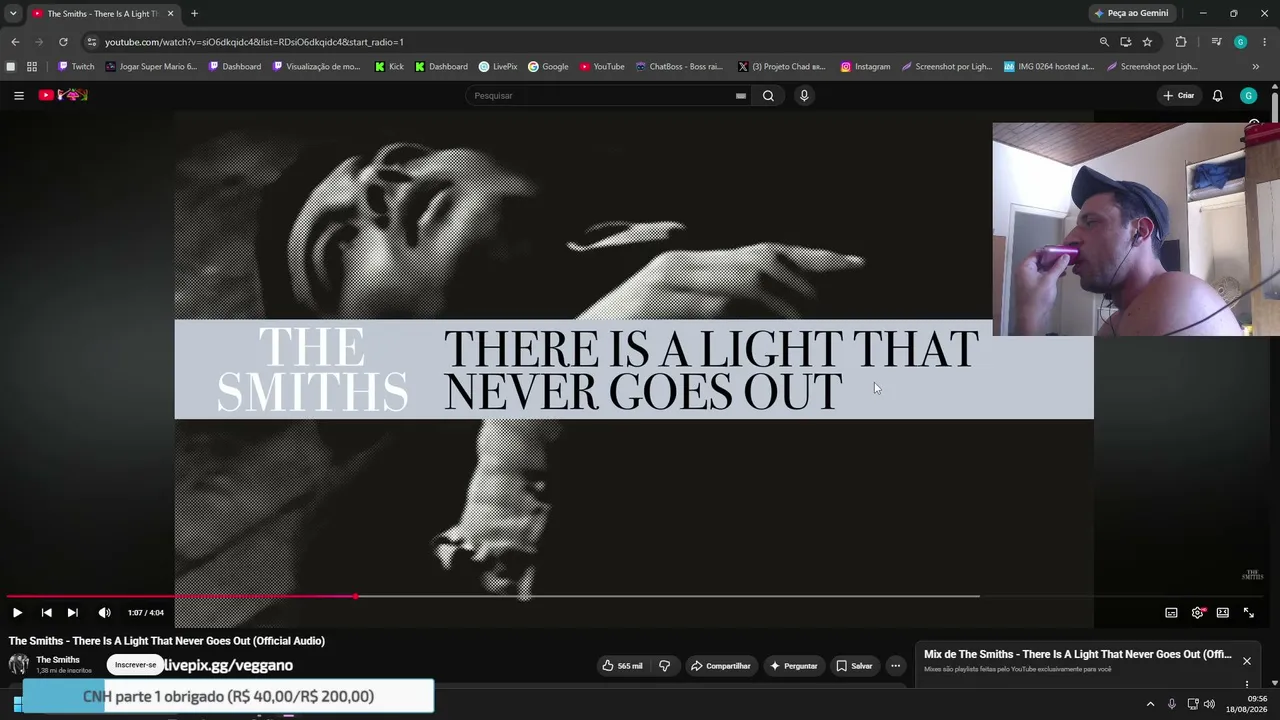The image size is (1280, 720).
Task: Expand the tab search dropdown
Action: coord(13,14)
